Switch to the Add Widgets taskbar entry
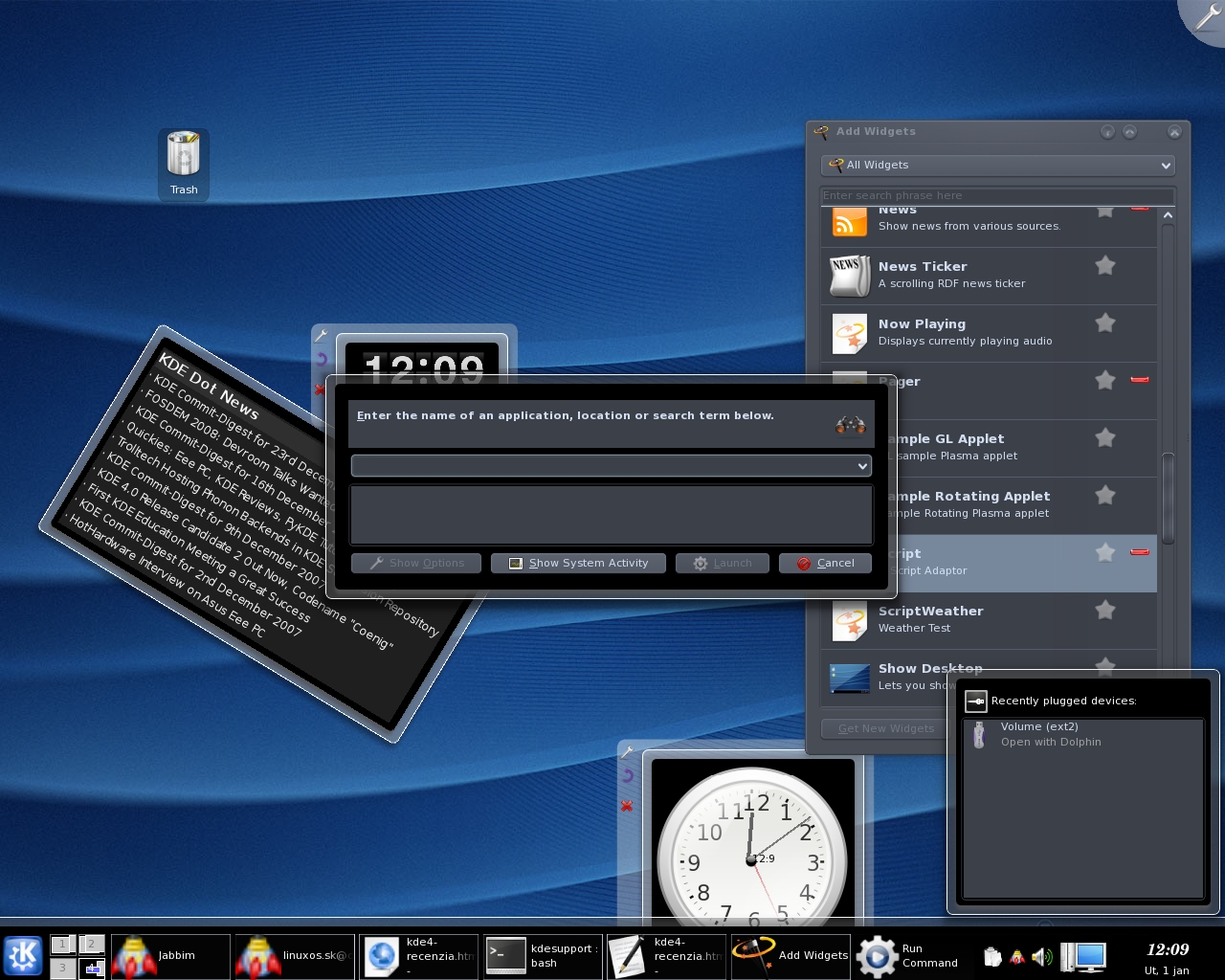The image size is (1225, 980). point(791,956)
